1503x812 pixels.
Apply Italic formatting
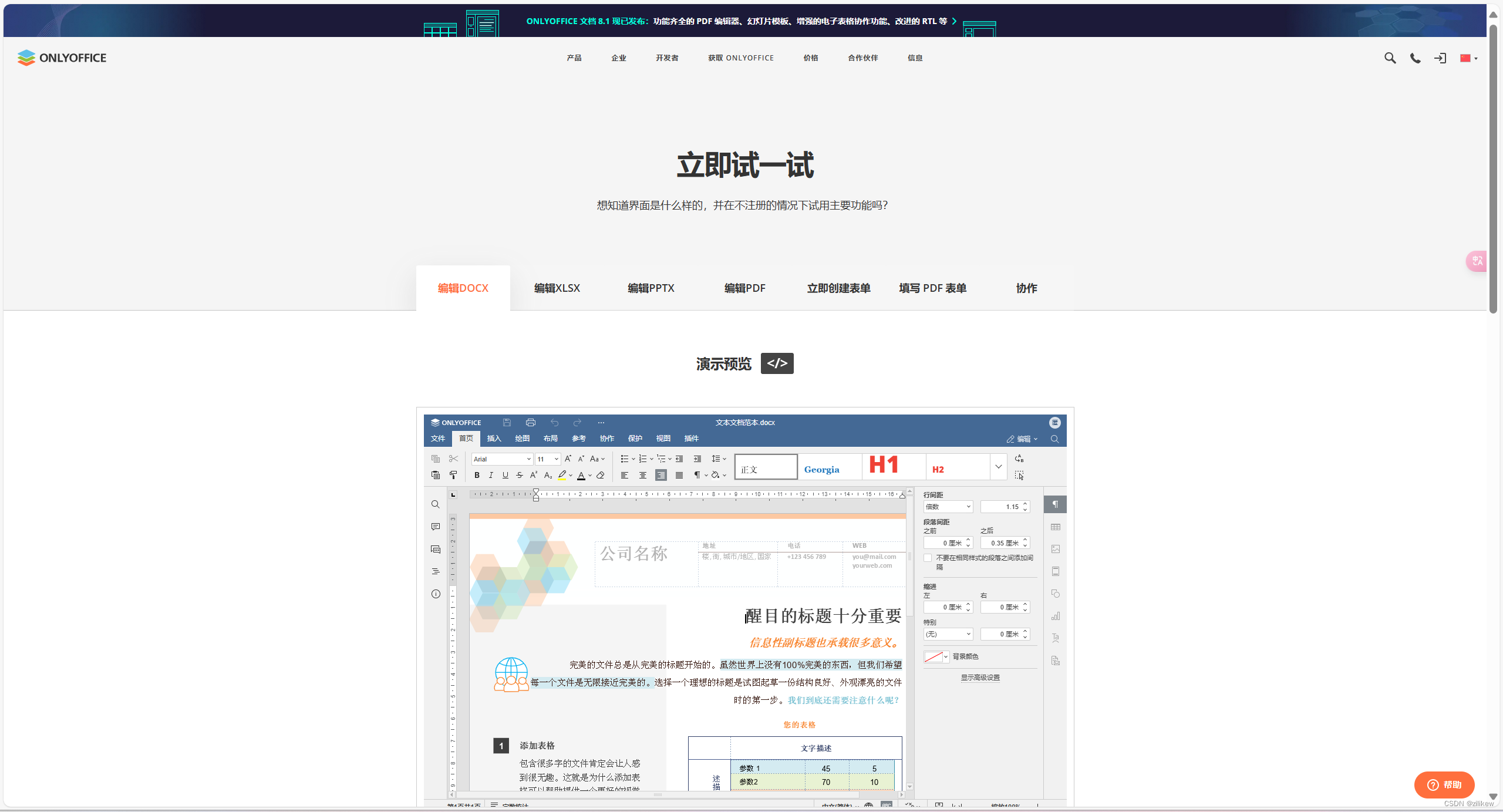491,475
